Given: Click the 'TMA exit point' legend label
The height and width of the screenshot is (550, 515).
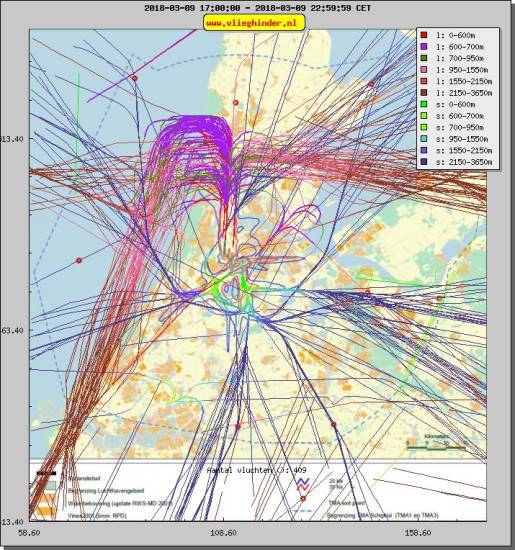Looking at the screenshot, I should (347, 503).
